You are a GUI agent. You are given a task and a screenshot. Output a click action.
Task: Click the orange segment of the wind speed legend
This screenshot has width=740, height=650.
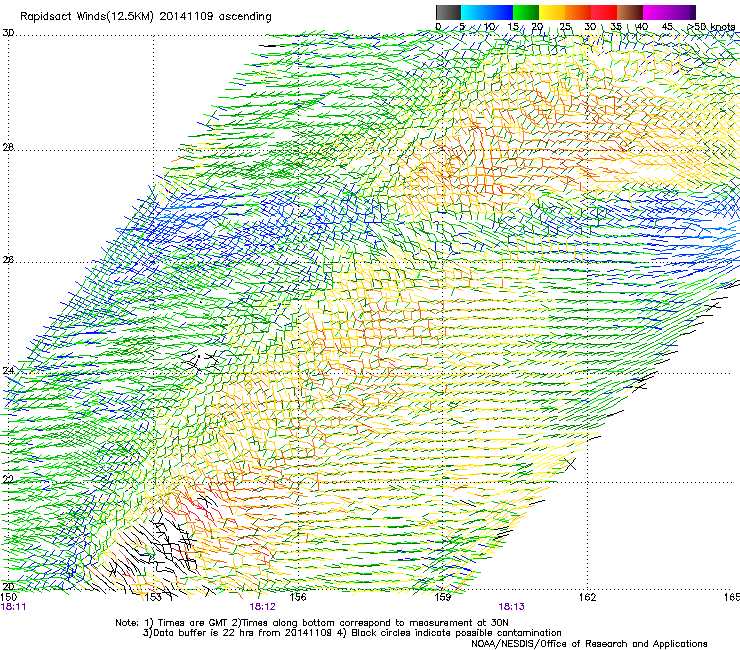(578, 12)
